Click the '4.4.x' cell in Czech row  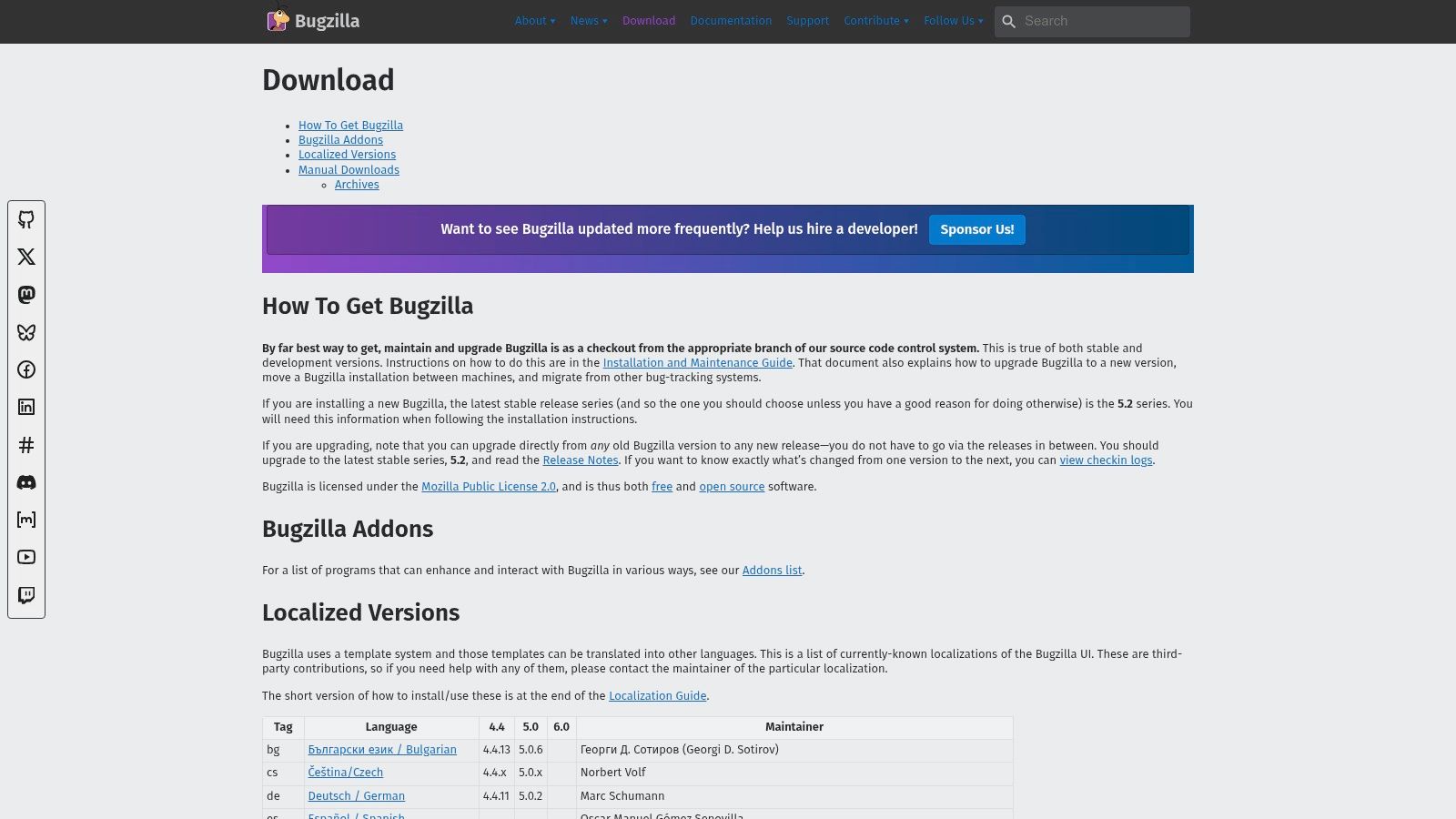[497, 773]
